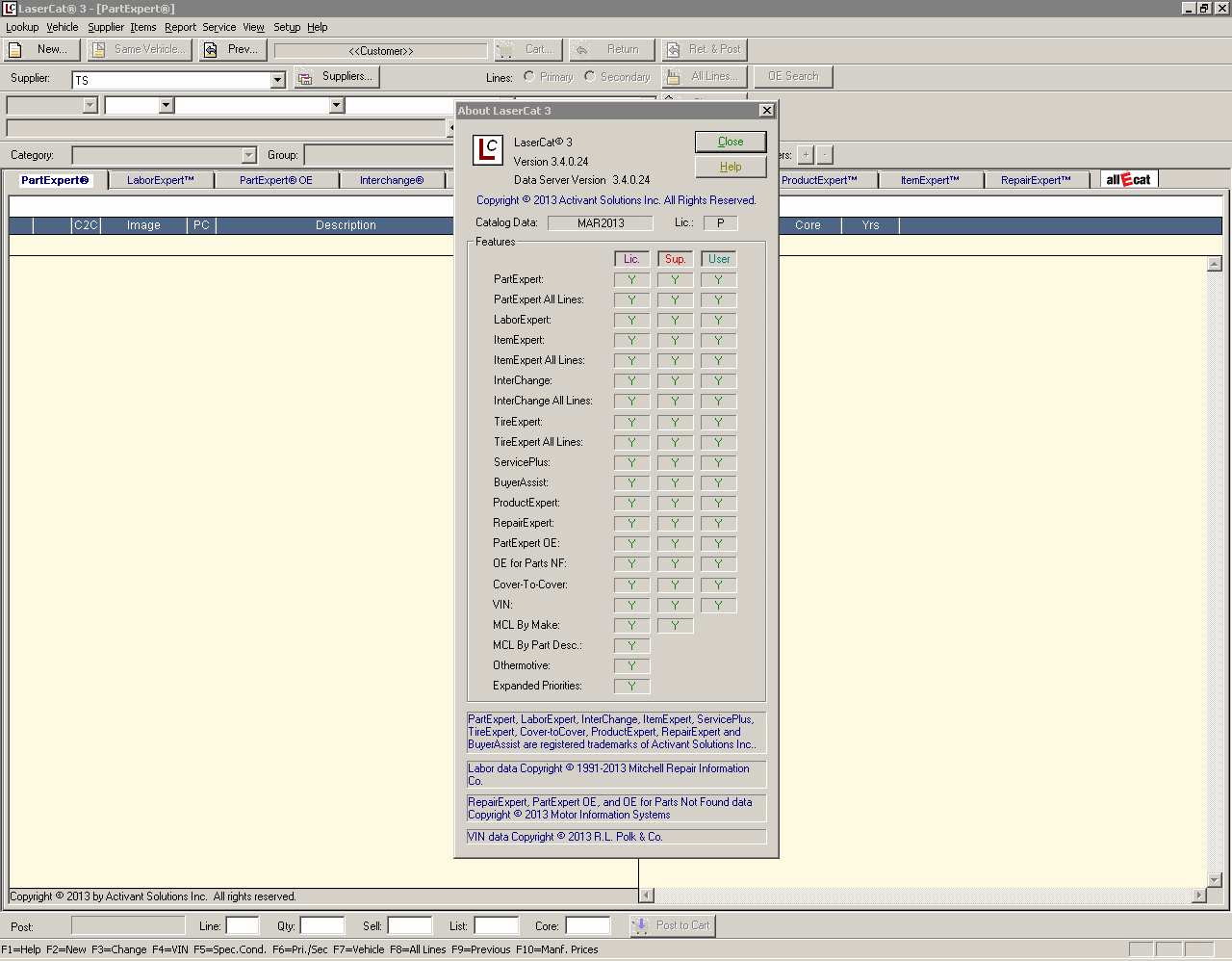Open the second vehicle selector dropdown
The image size is (1232, 961).
point(166,105)
